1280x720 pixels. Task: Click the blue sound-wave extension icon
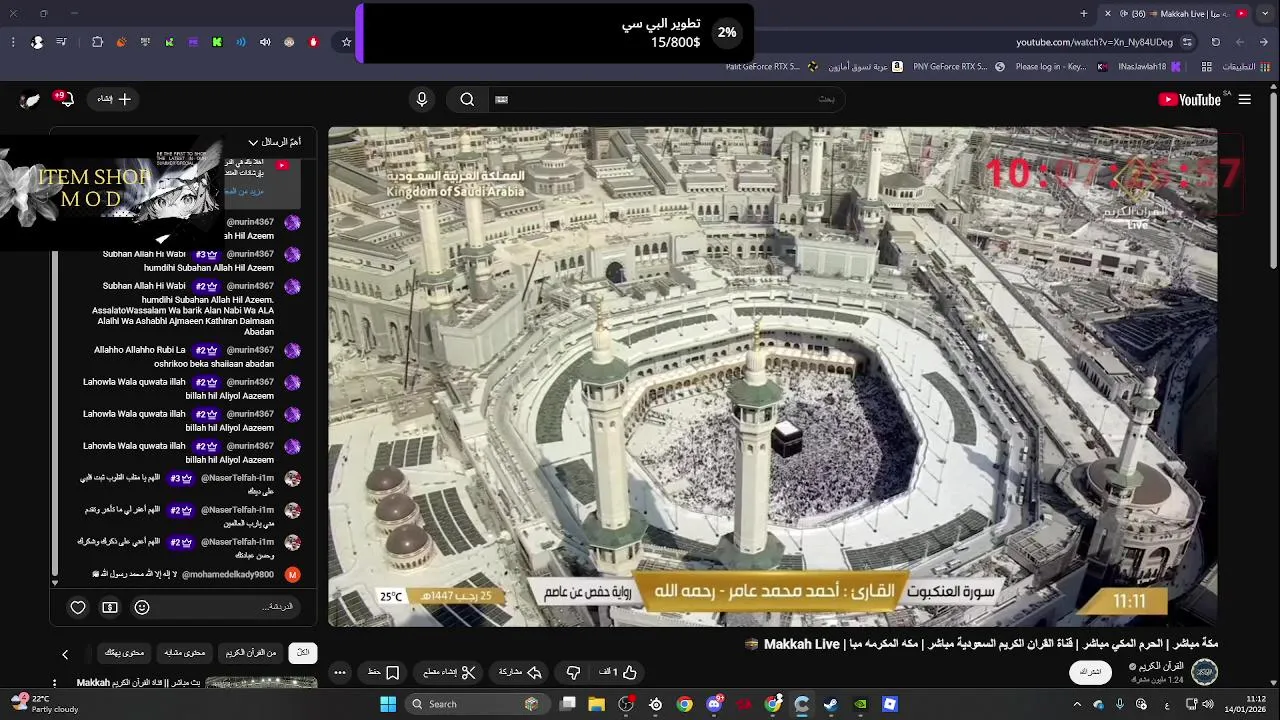tap(241, 42)
